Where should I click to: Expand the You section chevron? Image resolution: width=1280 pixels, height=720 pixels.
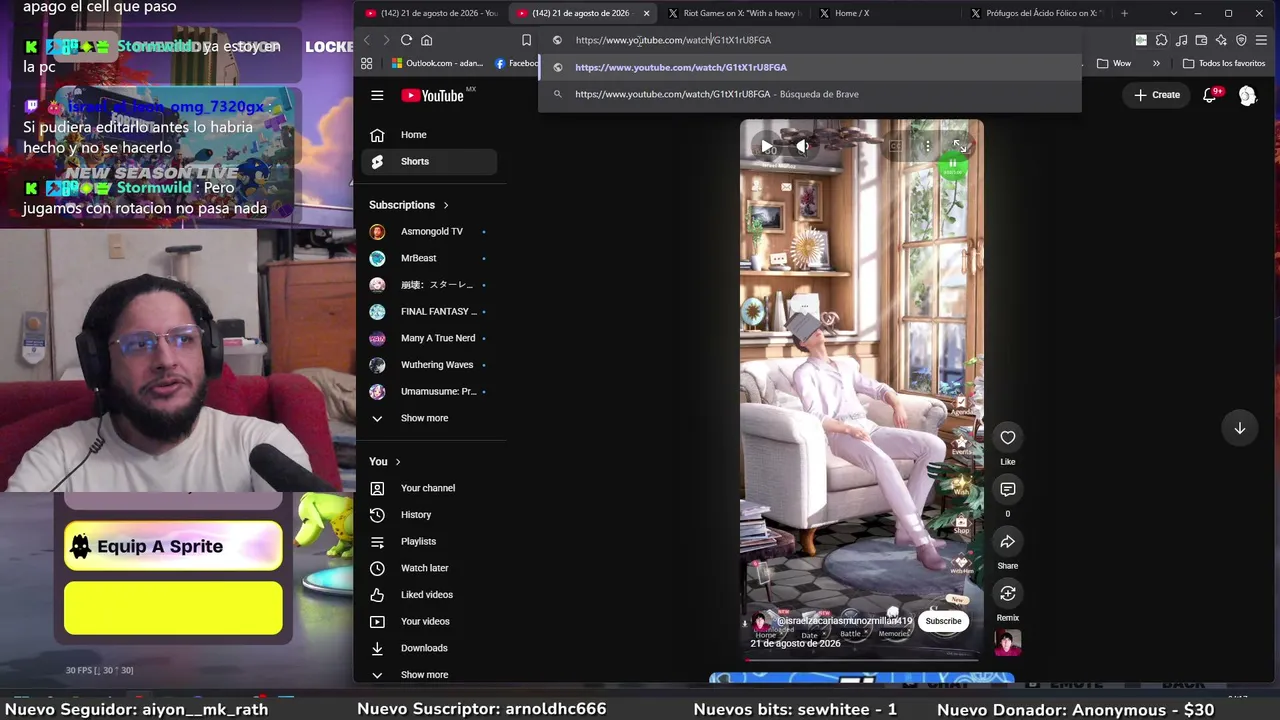pos(398,462)
